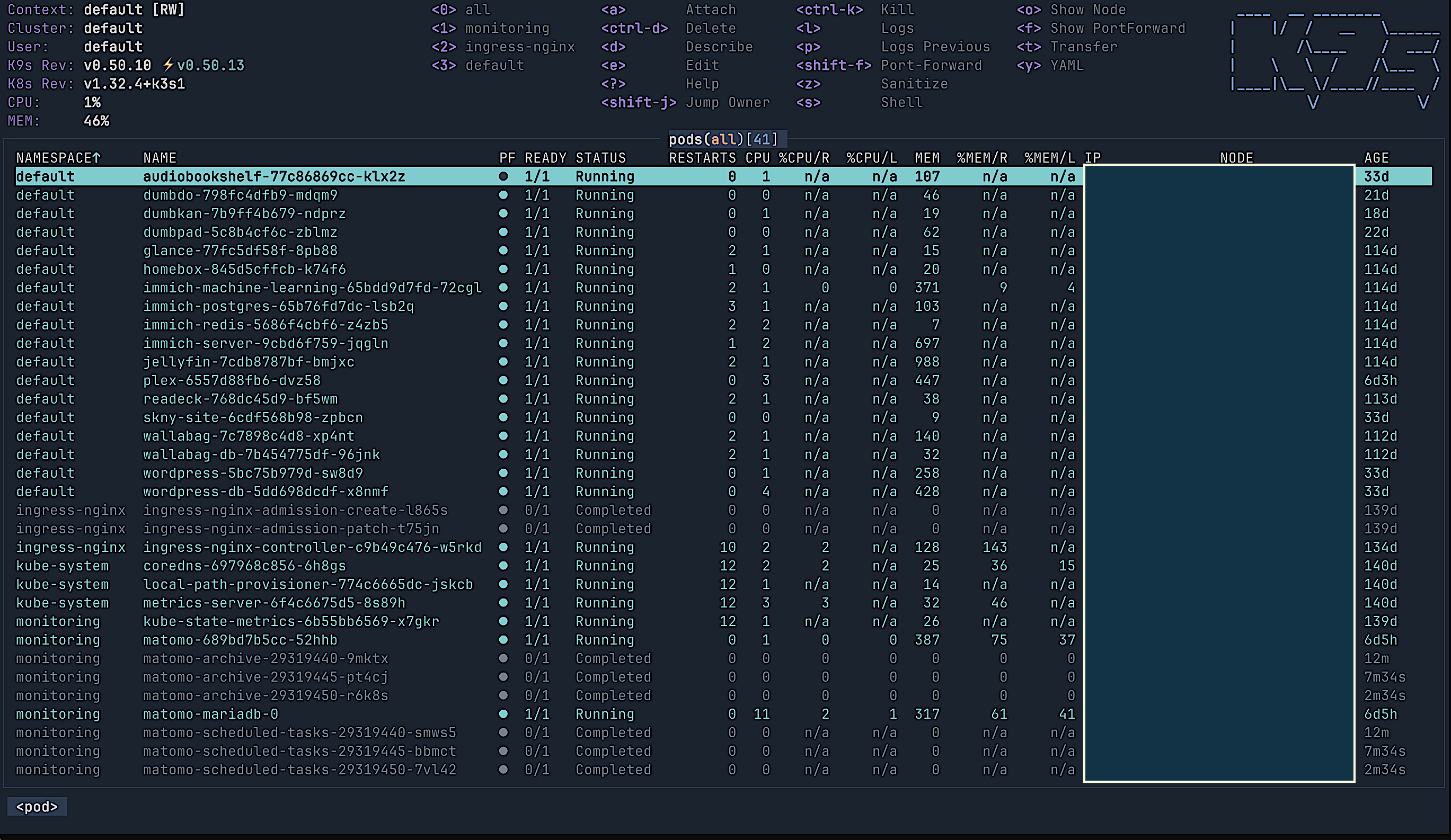Click the <pod> breadcrumb at bottom

point(37,807)
